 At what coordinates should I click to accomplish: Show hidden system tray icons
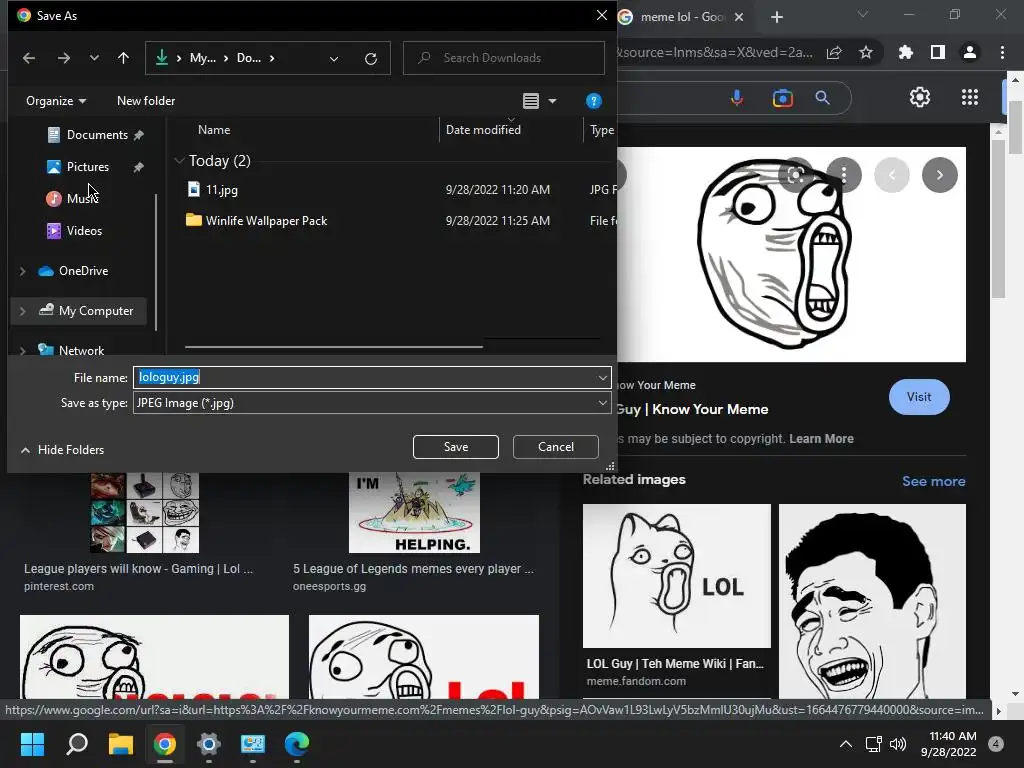click(846, 744)
